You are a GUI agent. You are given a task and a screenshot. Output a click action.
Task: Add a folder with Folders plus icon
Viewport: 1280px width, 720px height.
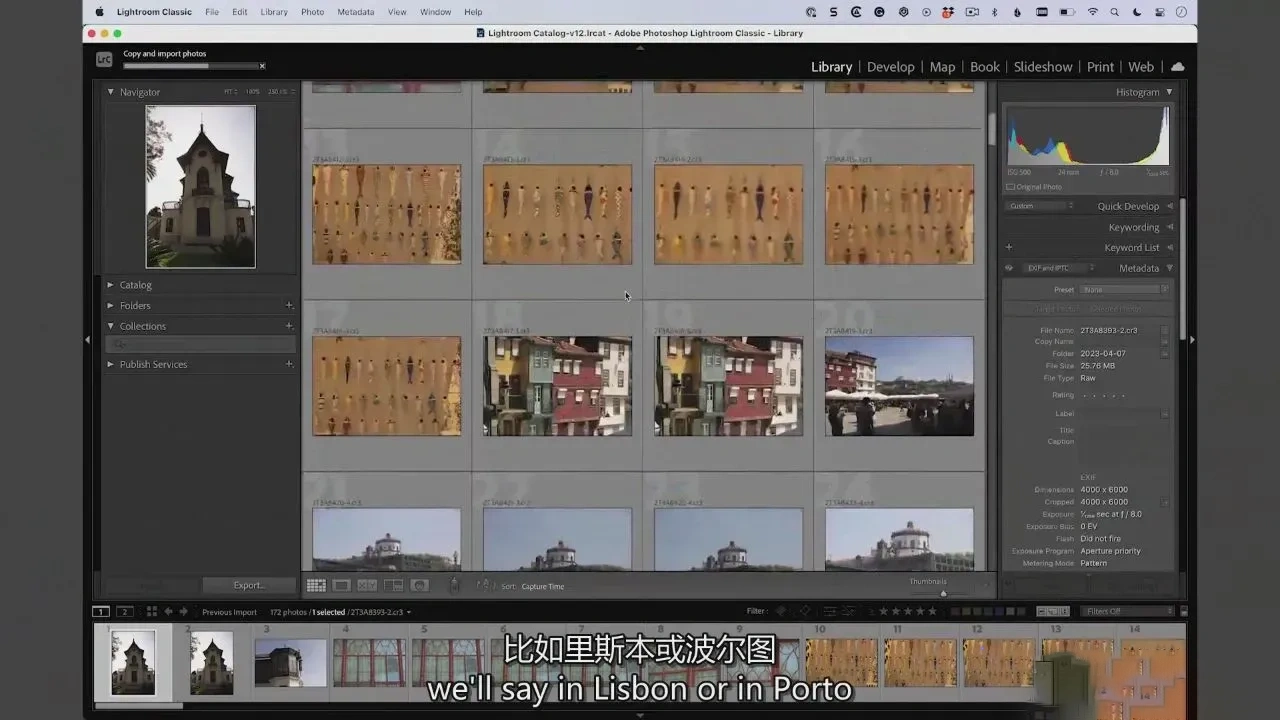(x=289, y=305)
